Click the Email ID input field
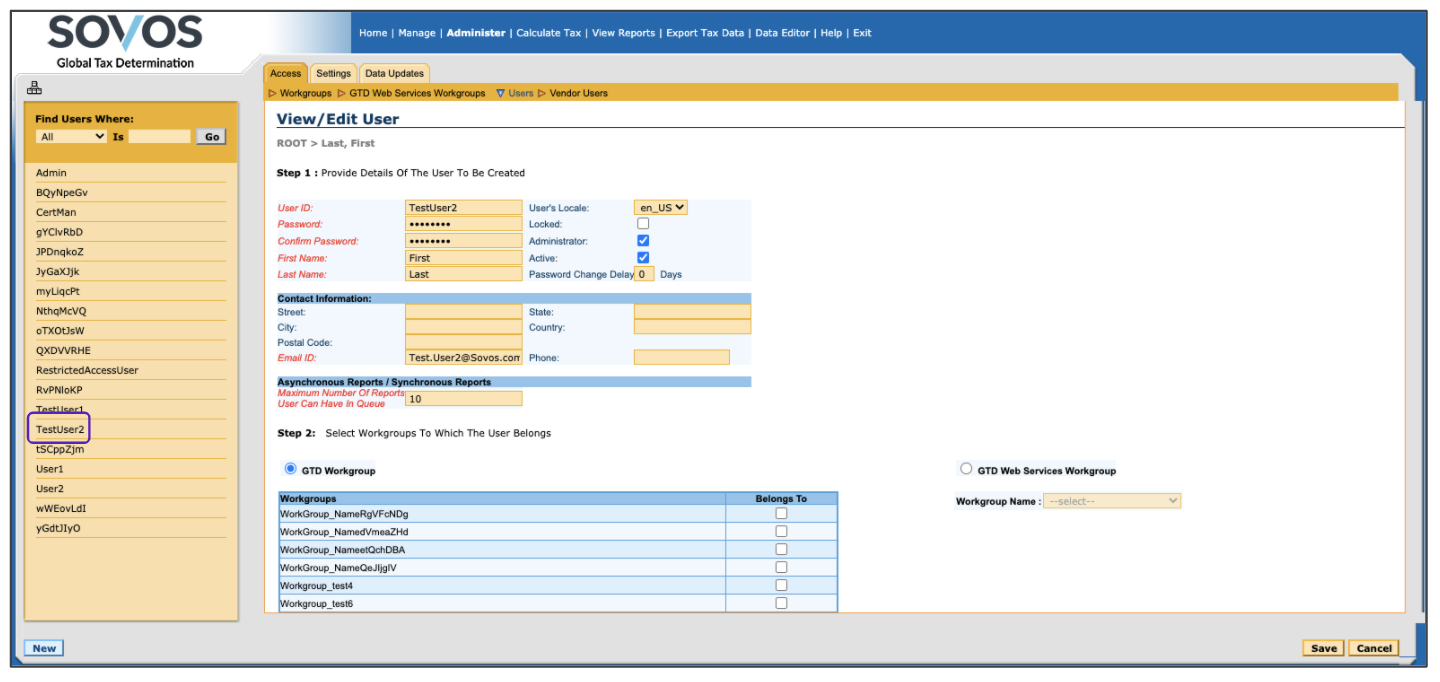The width and height of the screenshot is (1440, 682). 464,358
